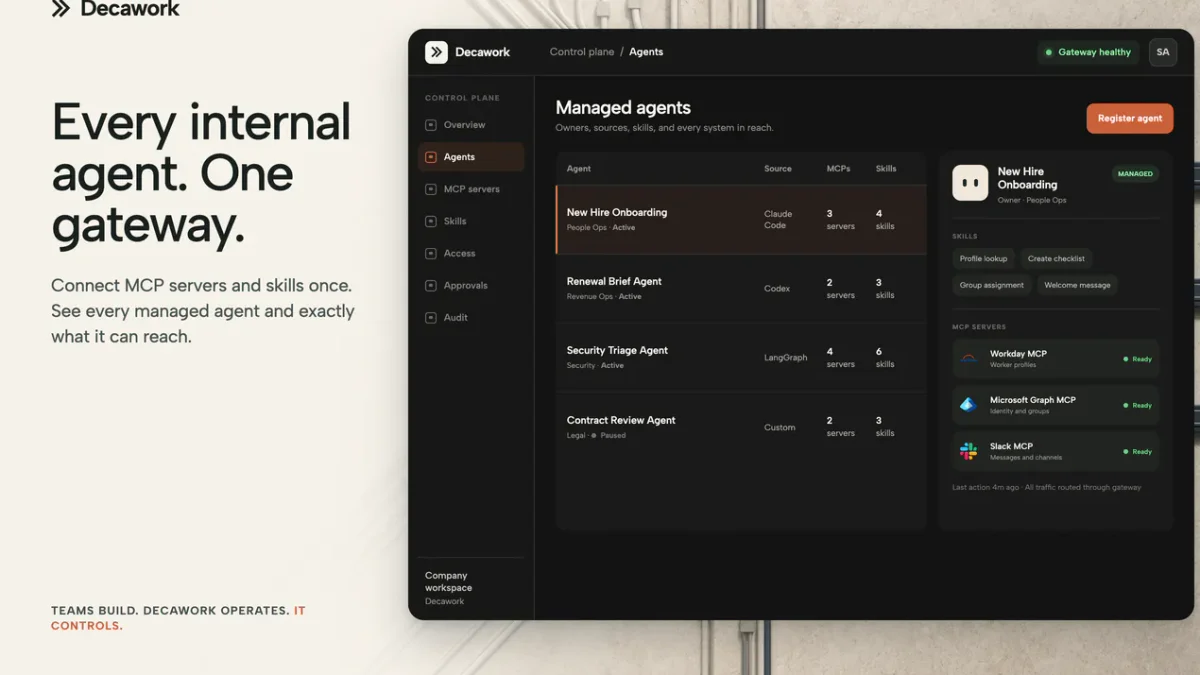Select the Security Triage Agent row
This screenshot has width=1200, height=675.
pos(741,357)
